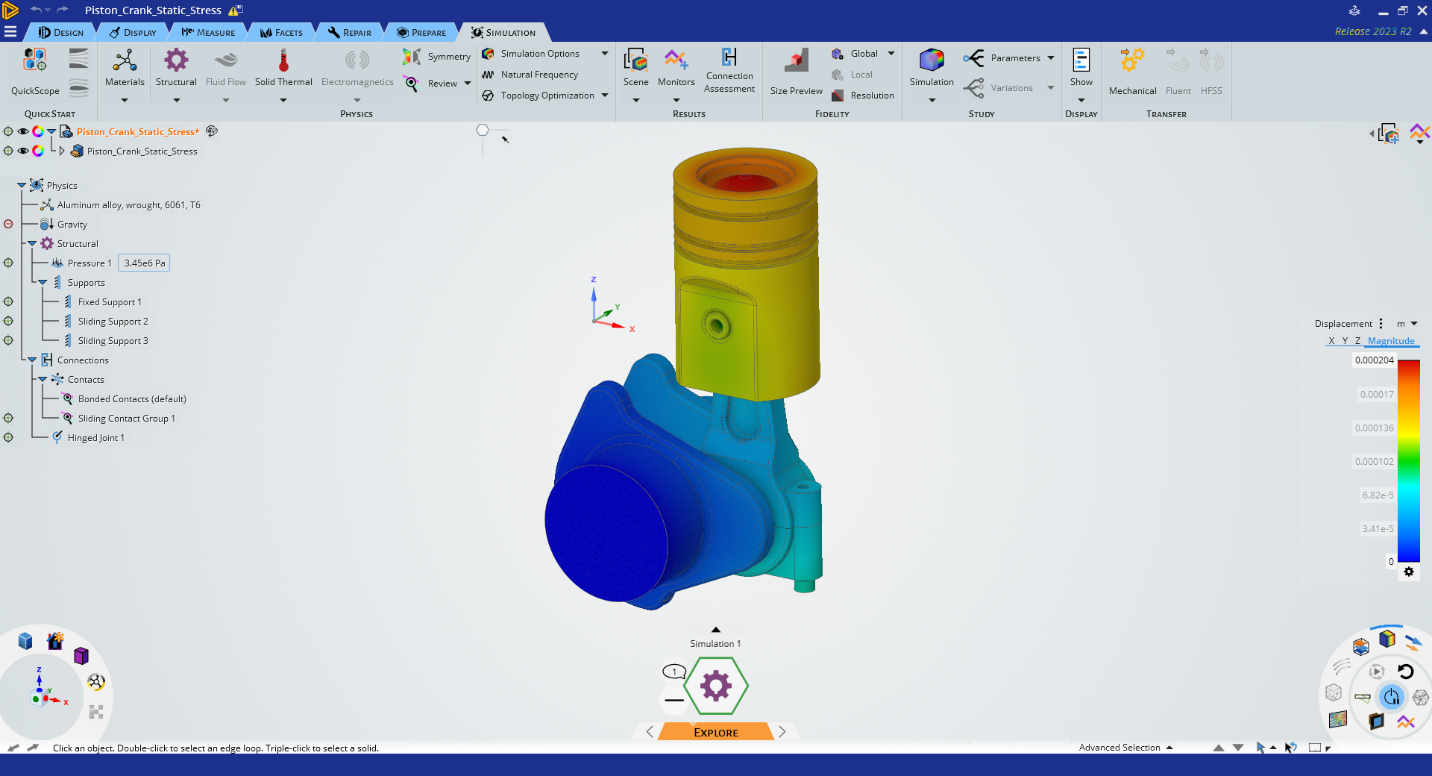The width and height of the screenshot is (1432, 776).
Task: Click the Explore stage button
Action: pyautogui.click(x=716, y=732)
